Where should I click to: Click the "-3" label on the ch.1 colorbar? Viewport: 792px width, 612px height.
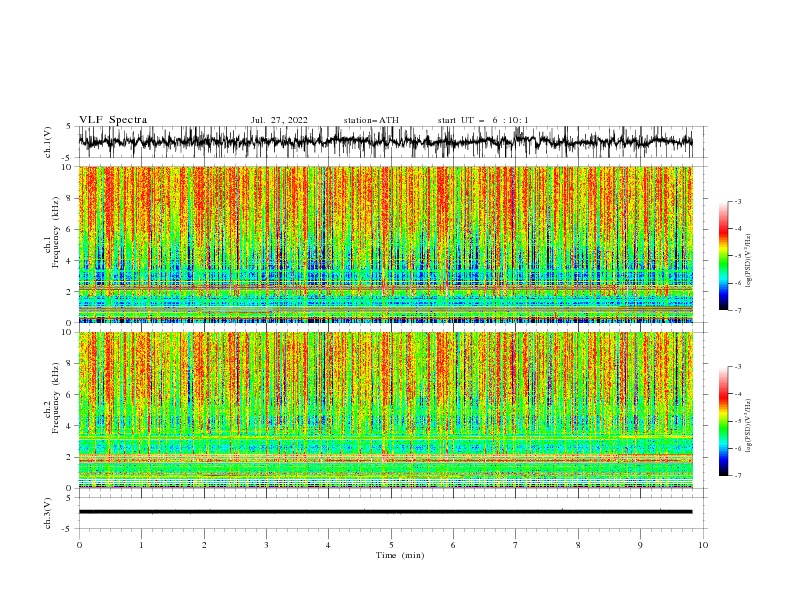click(738, 201)
